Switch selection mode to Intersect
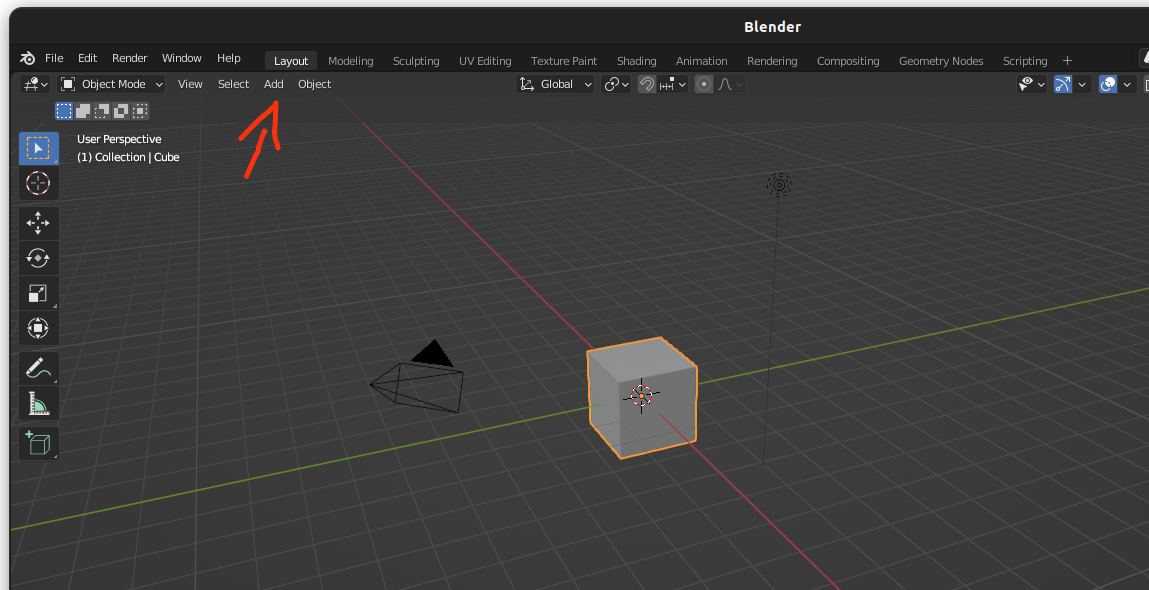Viewport: 1149px width, 590px height. [140, 111]
